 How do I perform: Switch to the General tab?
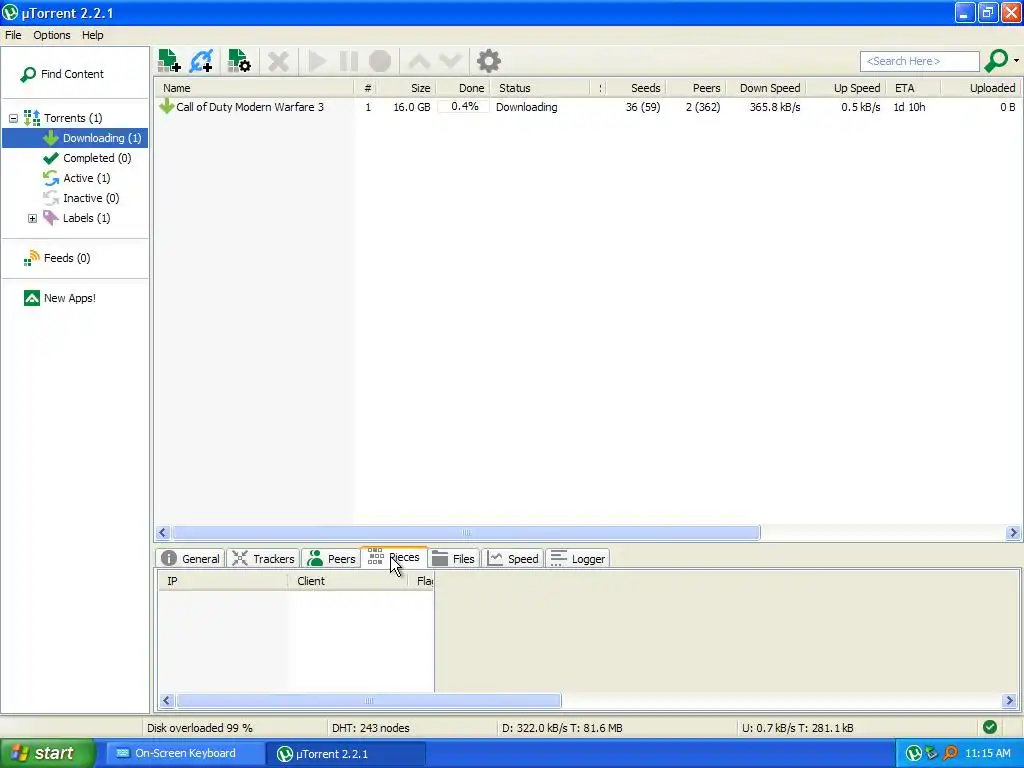190,559
